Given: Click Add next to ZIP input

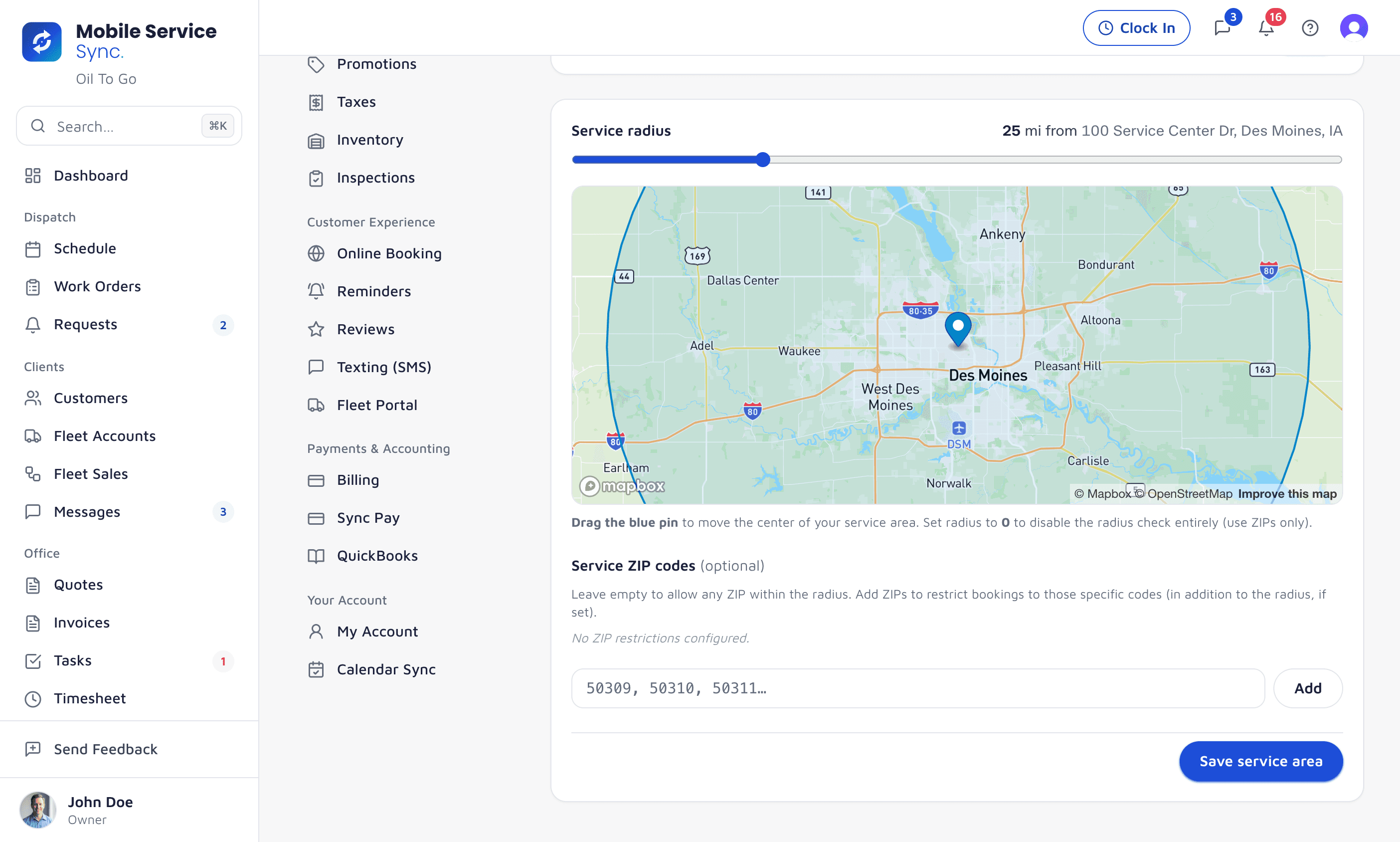Looking at the screenshot, I should 1308,688.
